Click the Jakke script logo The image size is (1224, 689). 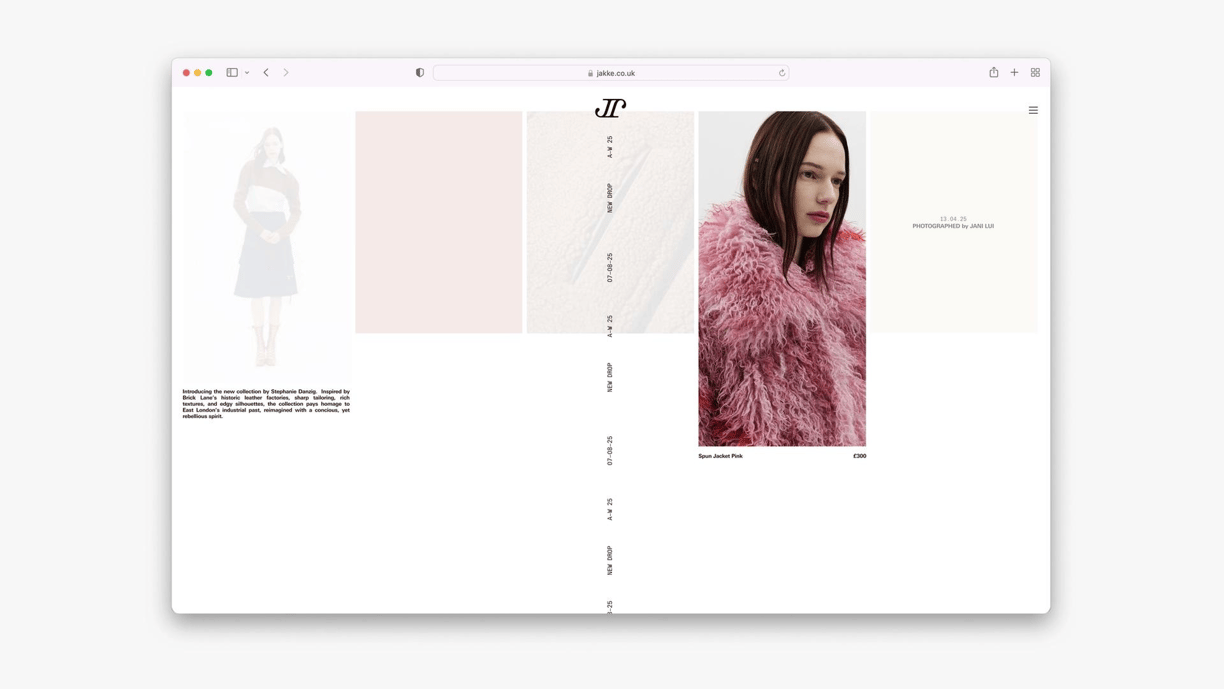coord(610,108)
